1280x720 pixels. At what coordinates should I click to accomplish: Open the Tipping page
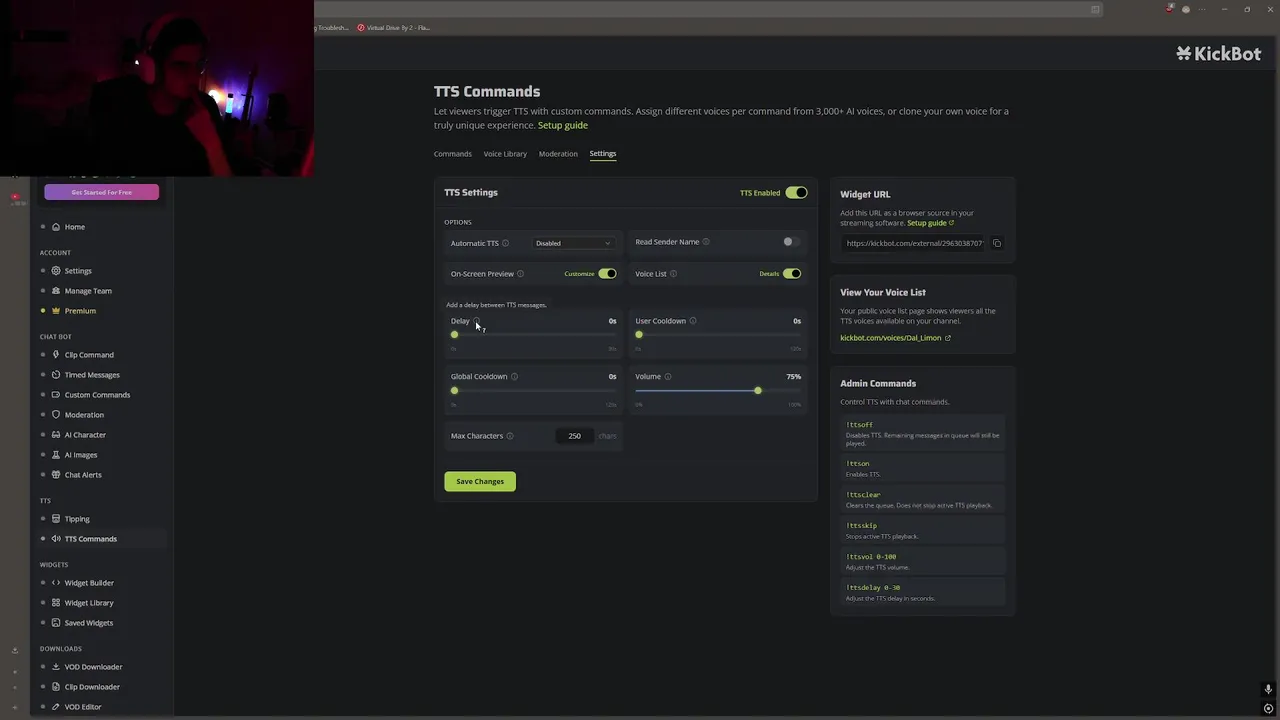pyautogui.click(x=77, y=519)
